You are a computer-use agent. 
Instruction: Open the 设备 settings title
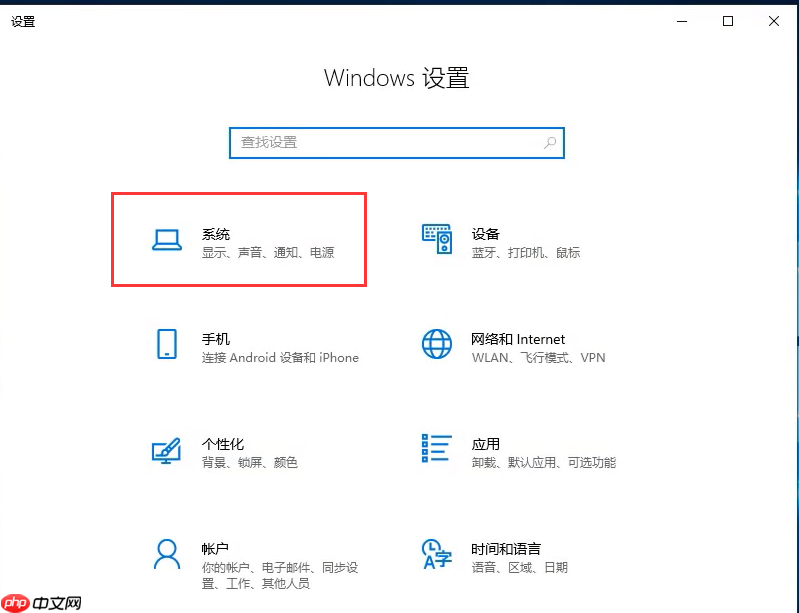tap(485, 234)
